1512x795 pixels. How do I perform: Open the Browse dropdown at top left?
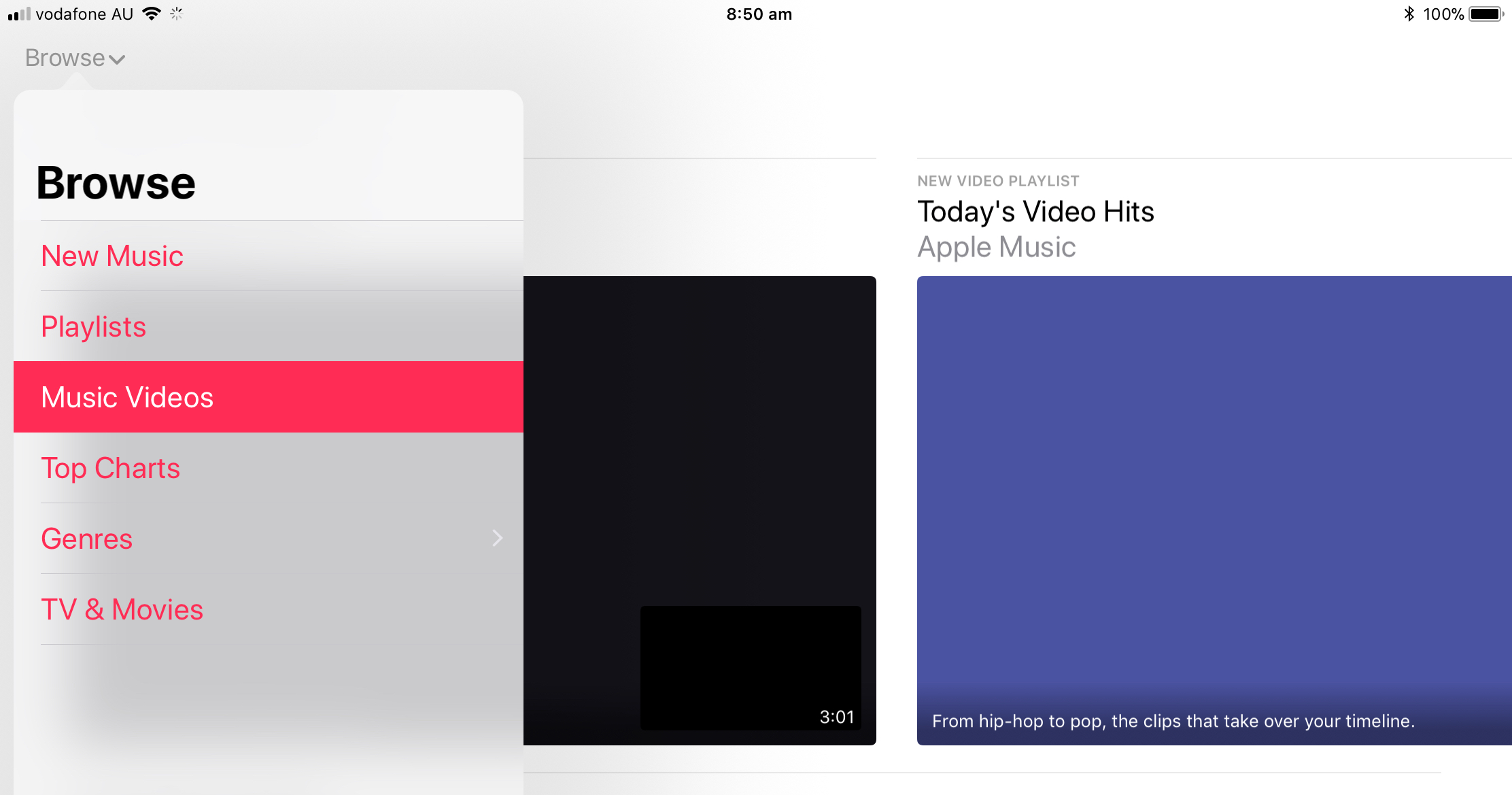pyautogui.click(x=75, y=58)
